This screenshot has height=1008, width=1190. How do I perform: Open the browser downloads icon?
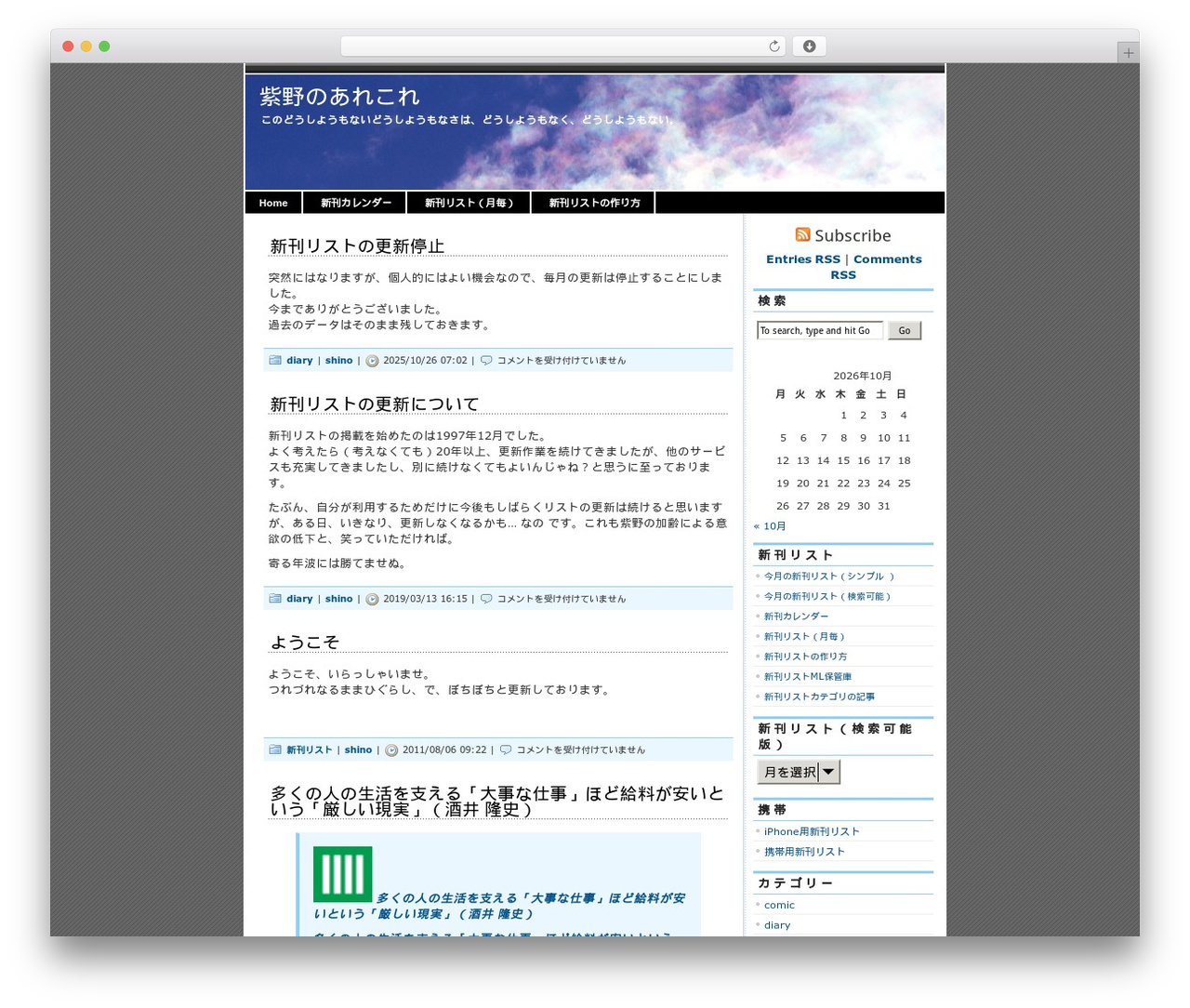click(x=809, y=46)
